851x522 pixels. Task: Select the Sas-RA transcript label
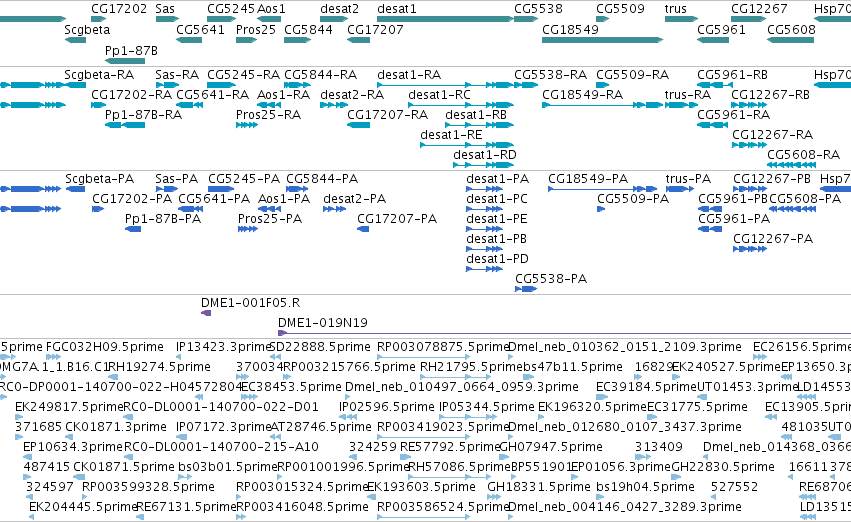pos(177,74)
